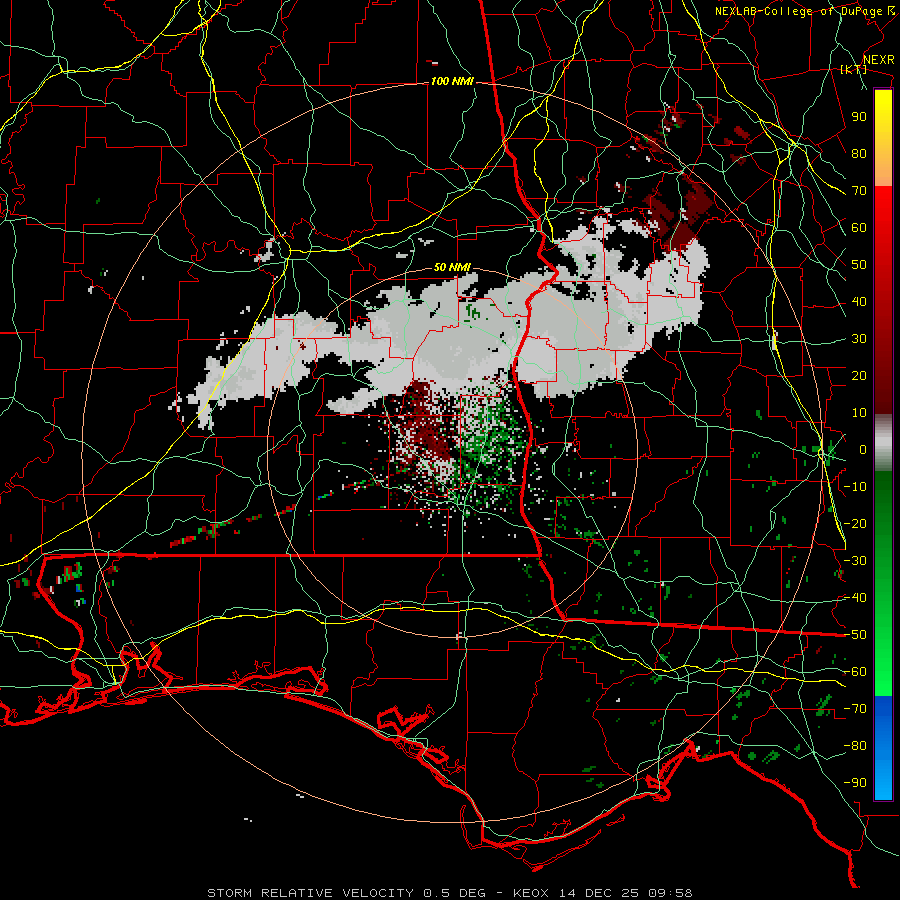900x900 pixels.
Task: Click the NEXR label above the color scale
Action: tap(879, 60)
